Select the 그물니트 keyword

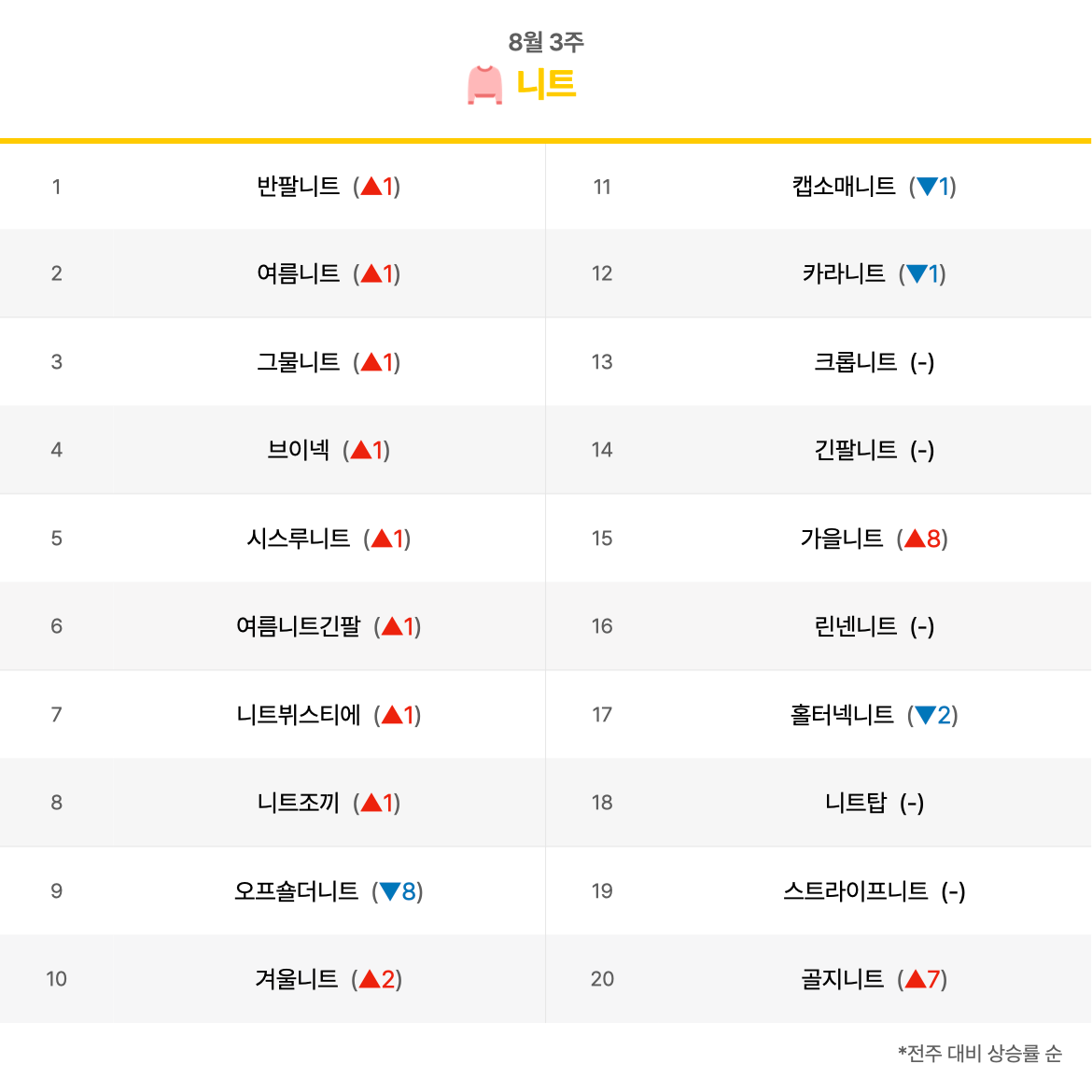298,362
